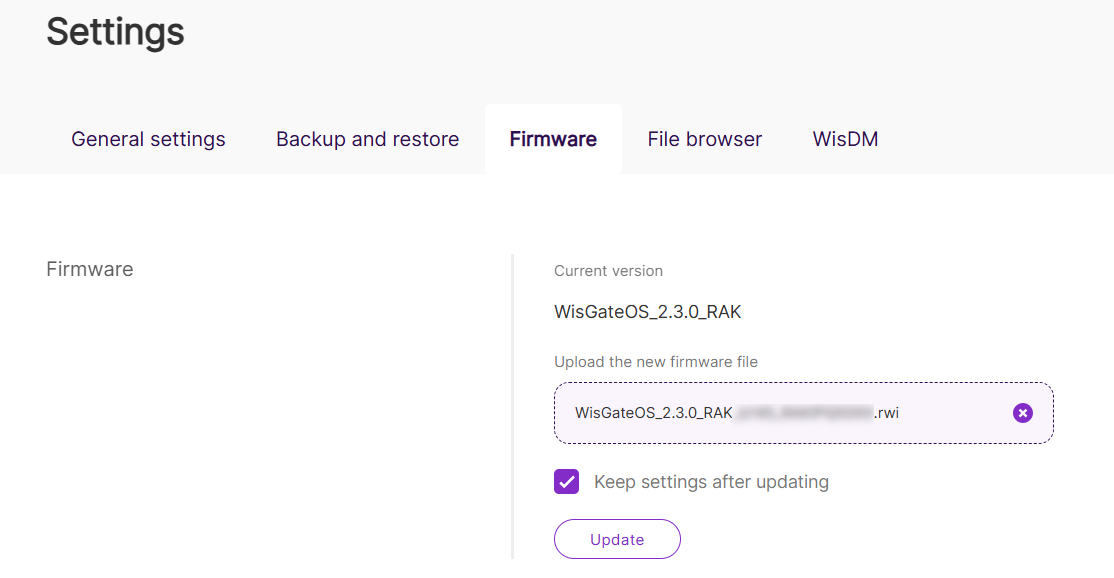This screenshot has width=1114, height=578.
Task: Select the Firmware tab
Action: click(553, 139)
